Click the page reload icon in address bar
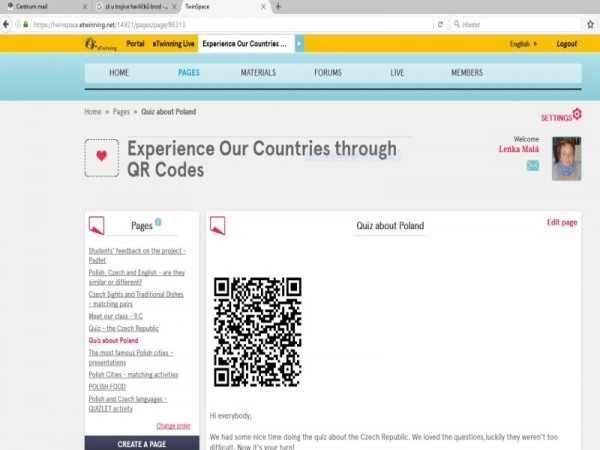The image size is (600, 450). [x=440, y=24]
